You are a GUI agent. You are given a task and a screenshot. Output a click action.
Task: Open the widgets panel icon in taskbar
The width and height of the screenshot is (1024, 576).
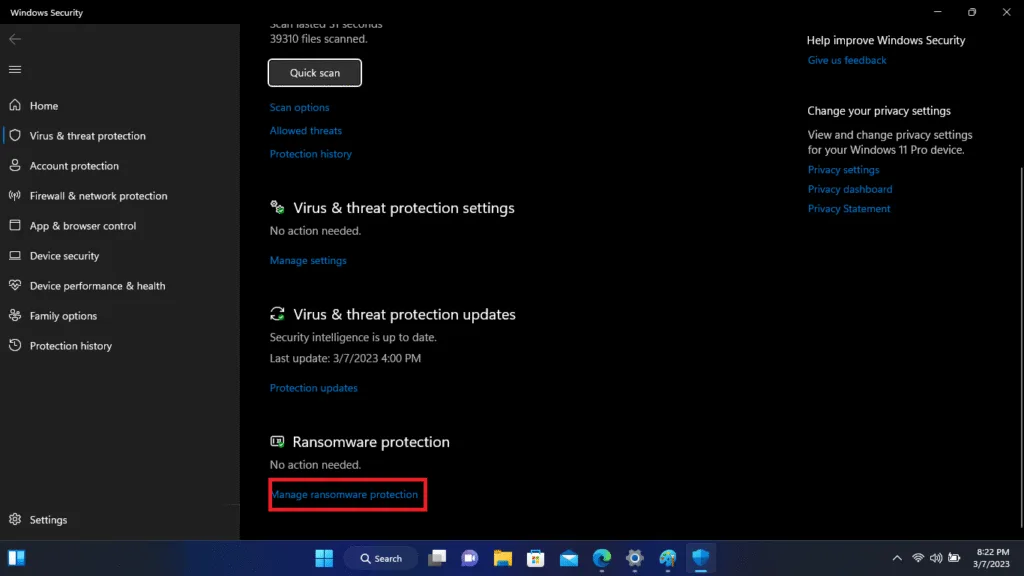coord(16,558)
